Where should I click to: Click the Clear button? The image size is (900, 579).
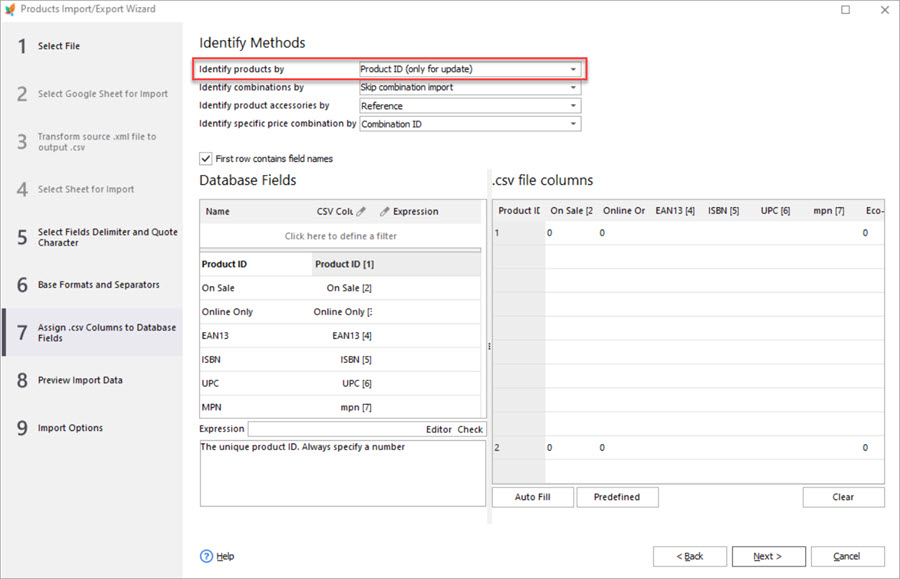click(x=843, y=497)
